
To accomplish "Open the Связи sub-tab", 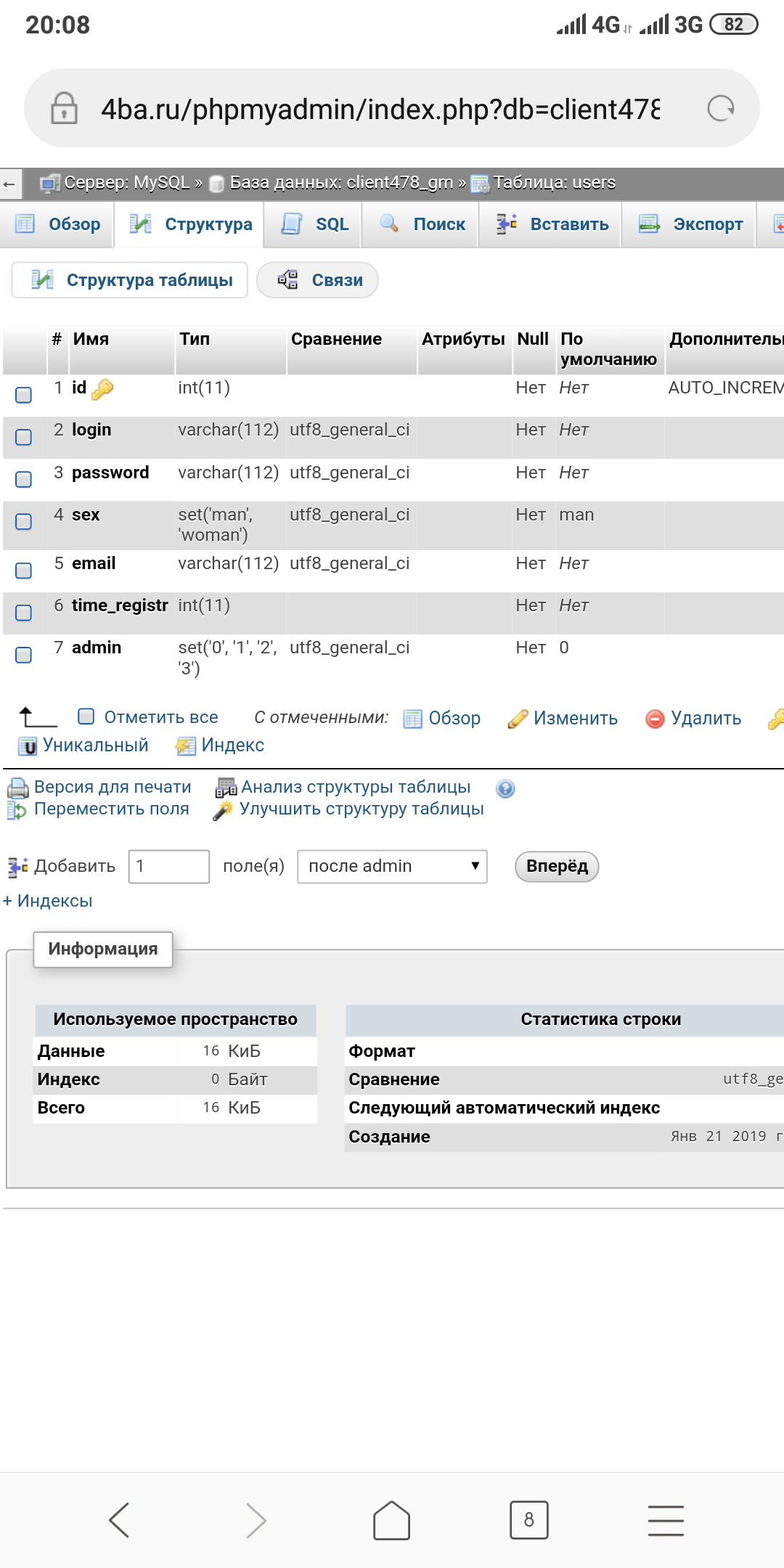I will point(319,280).
